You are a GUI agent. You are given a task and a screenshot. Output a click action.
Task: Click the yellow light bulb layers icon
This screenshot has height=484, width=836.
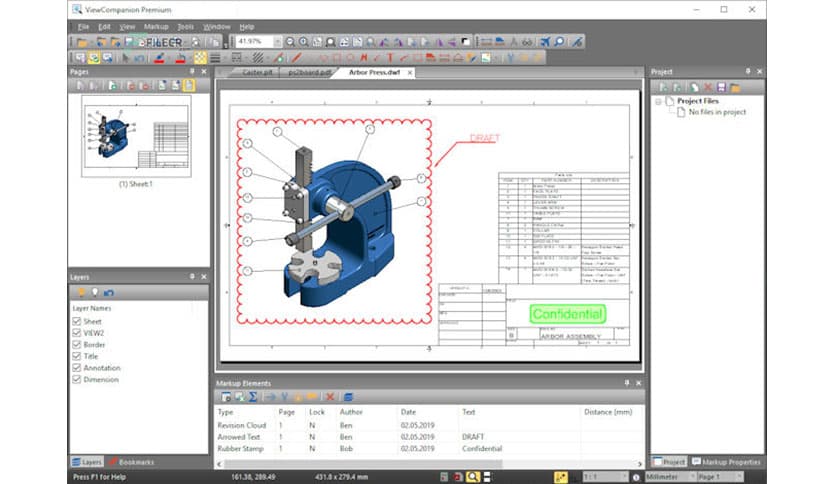81,292
